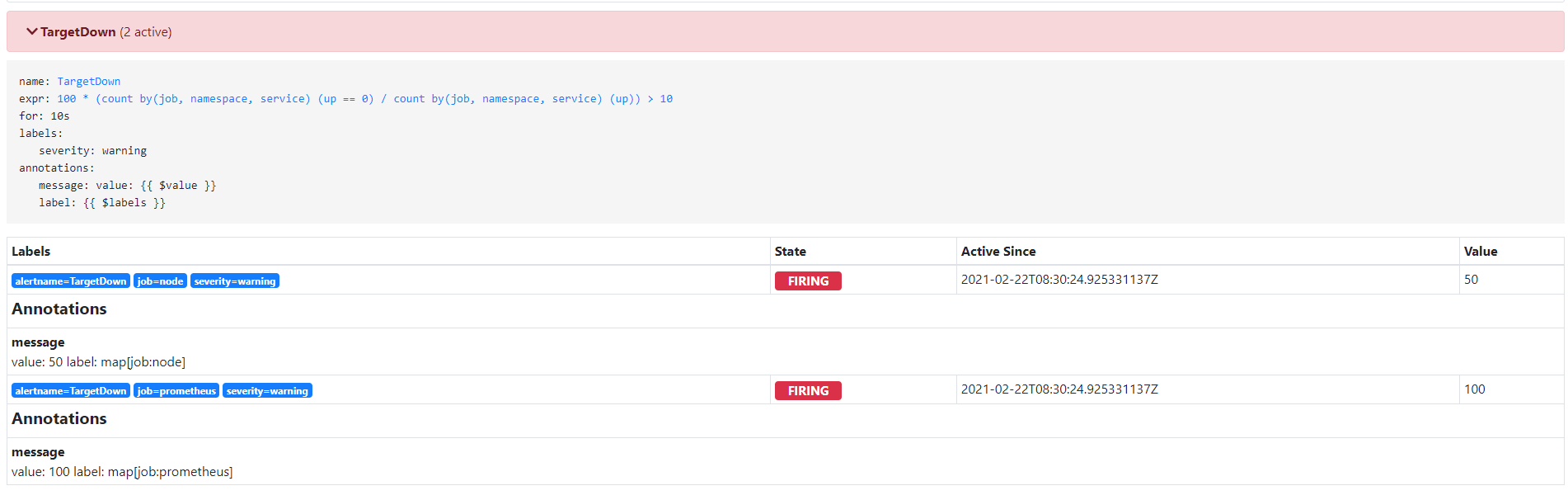The width and height of the screenshot is (1568, 500).
Task: Click alertname=TargetDown badge in job=prometheus row
Action: tap(71, 391)
